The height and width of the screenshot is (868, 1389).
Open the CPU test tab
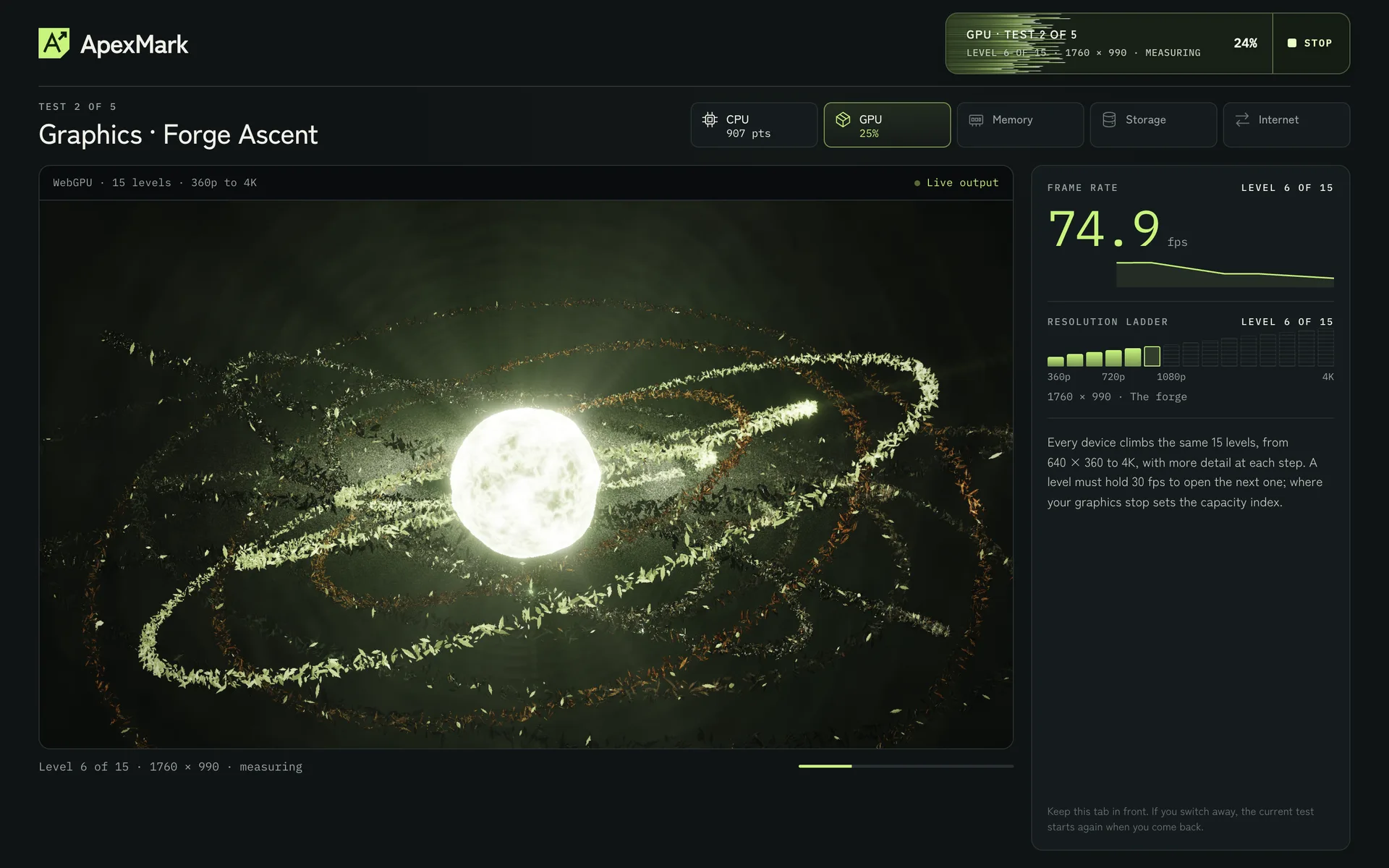click(754, 125)
